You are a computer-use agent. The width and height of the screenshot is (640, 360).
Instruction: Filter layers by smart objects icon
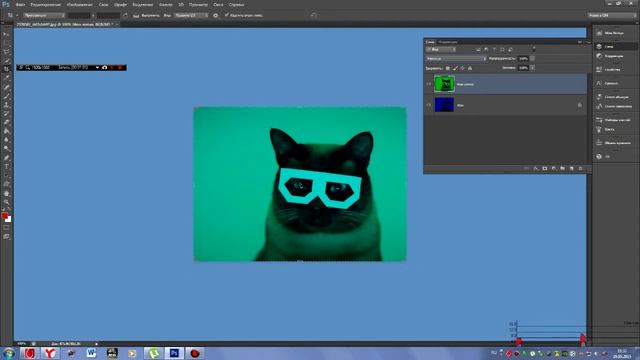tap(510, 49)
